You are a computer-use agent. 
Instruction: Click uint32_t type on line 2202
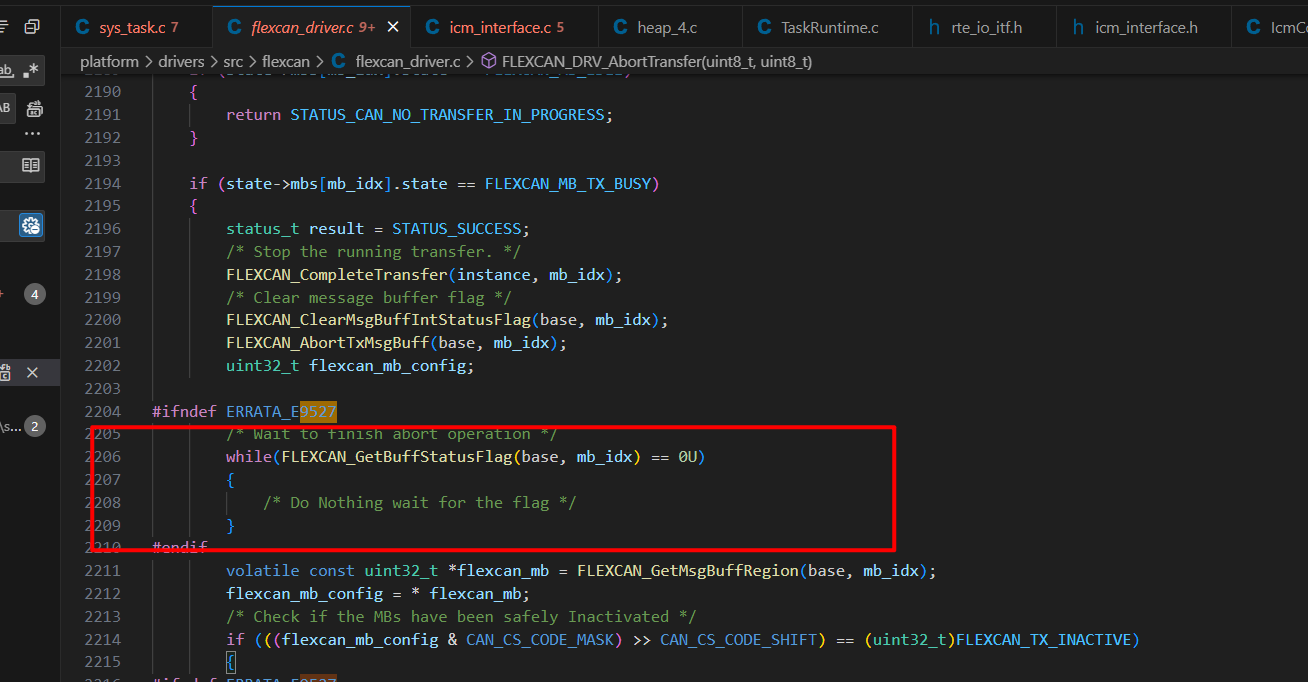point(263,365)
